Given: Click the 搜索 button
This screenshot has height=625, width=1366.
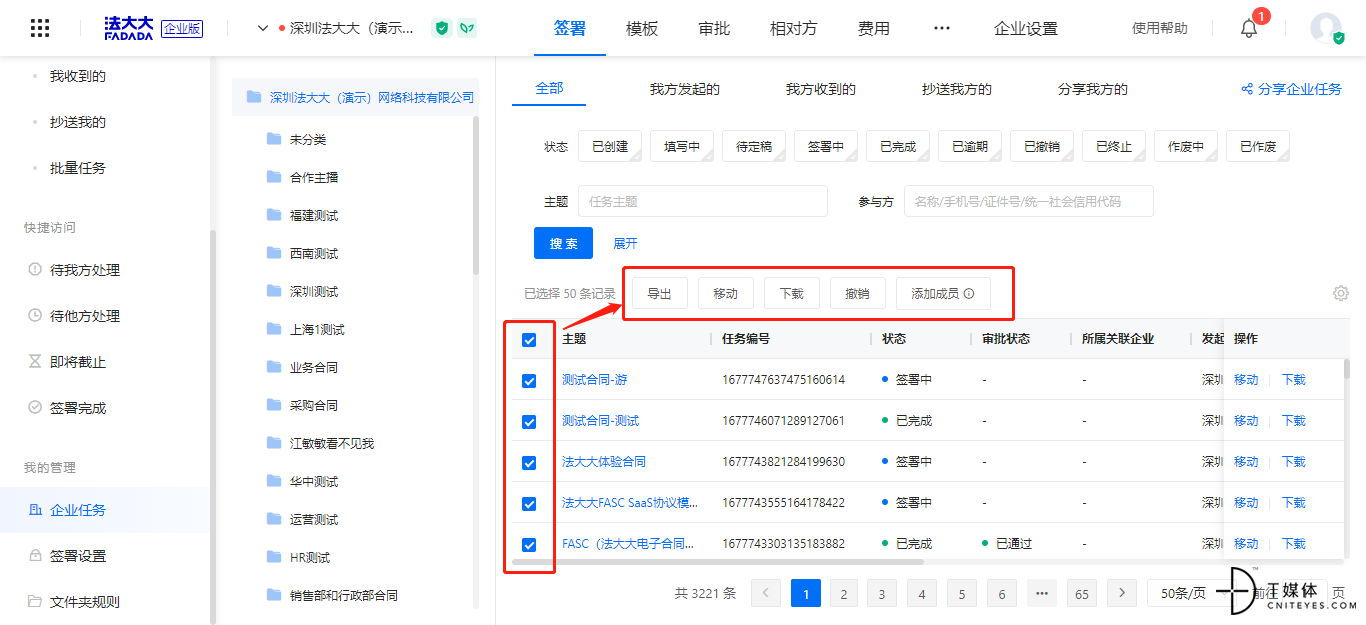Looking at the screenshot, I should pos(563,243).
